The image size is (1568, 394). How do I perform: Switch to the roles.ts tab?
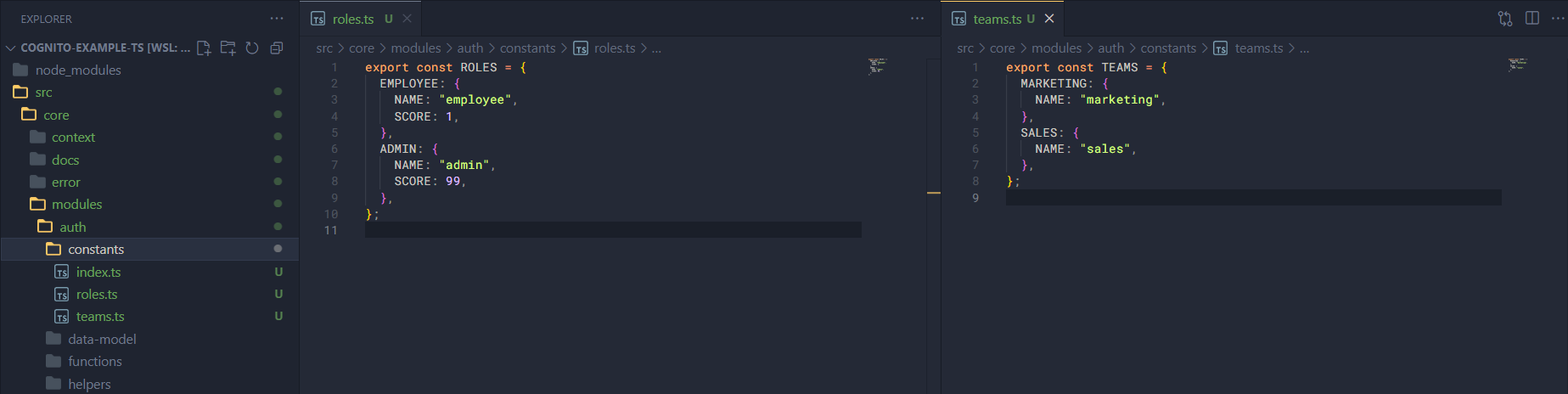352,19
